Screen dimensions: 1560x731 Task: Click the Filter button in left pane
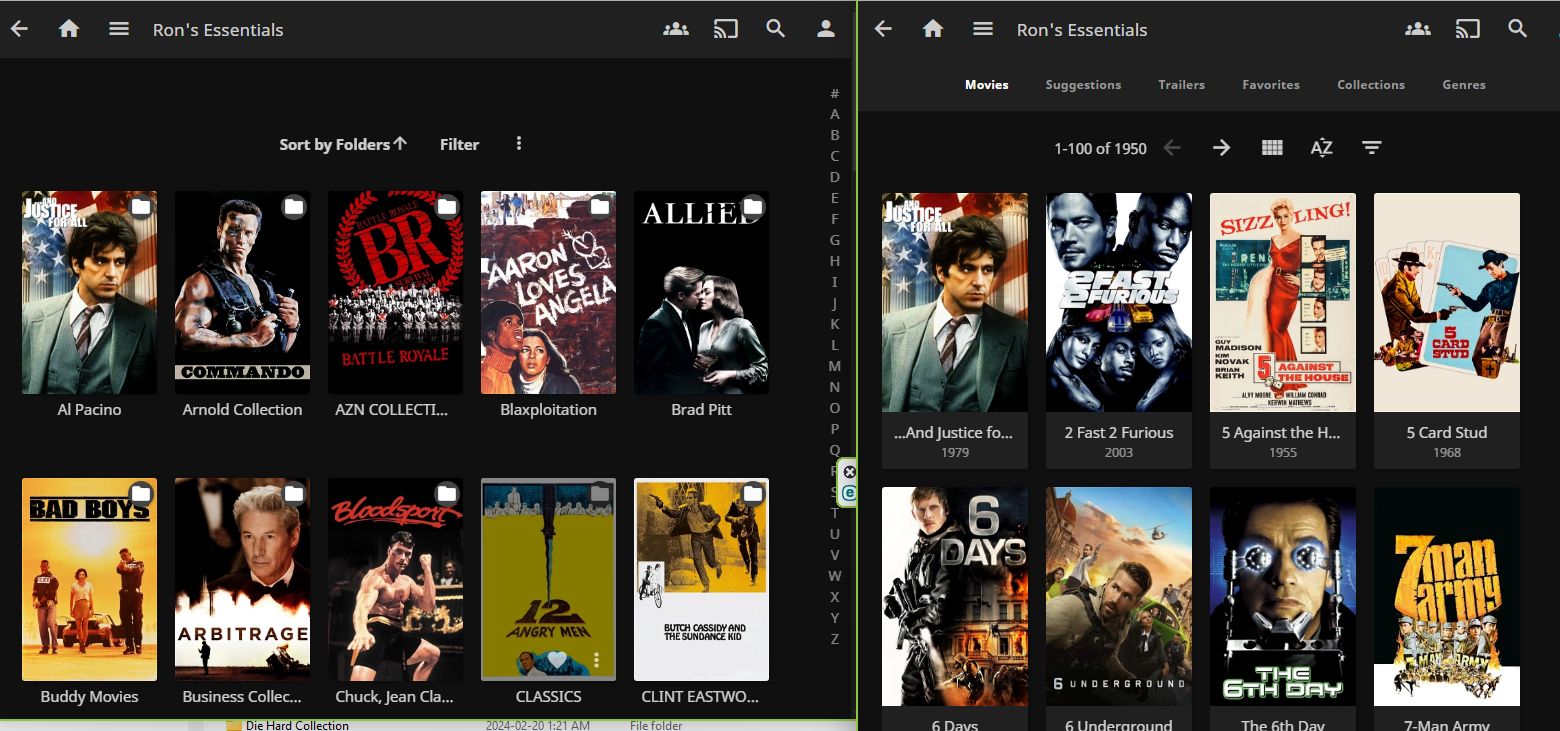coord(459,144)
